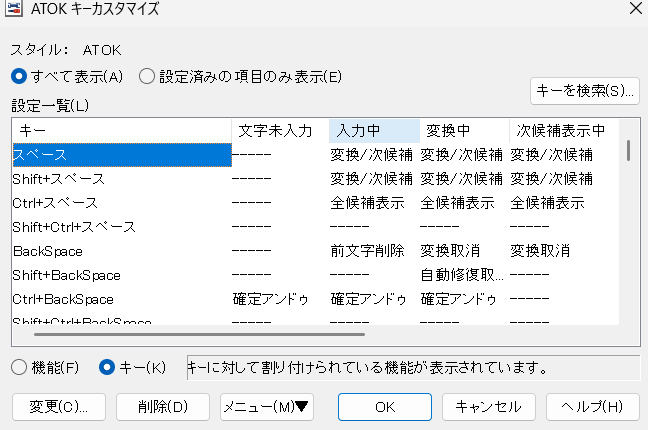
Task: Click 変換/次候補 in スペース row 入力中
Action: point(372,155)
